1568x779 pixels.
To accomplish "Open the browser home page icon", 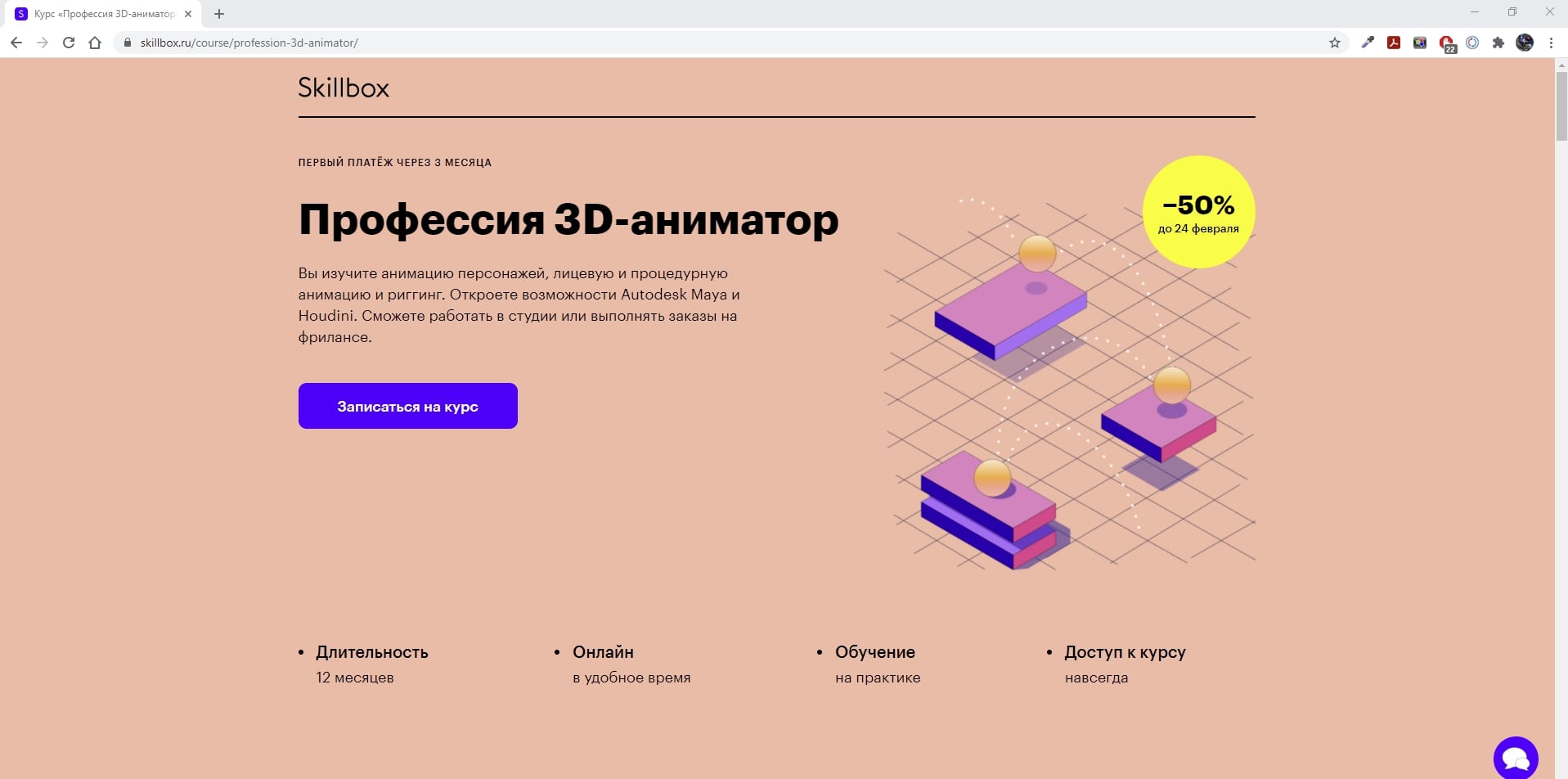I will point(95,43).
